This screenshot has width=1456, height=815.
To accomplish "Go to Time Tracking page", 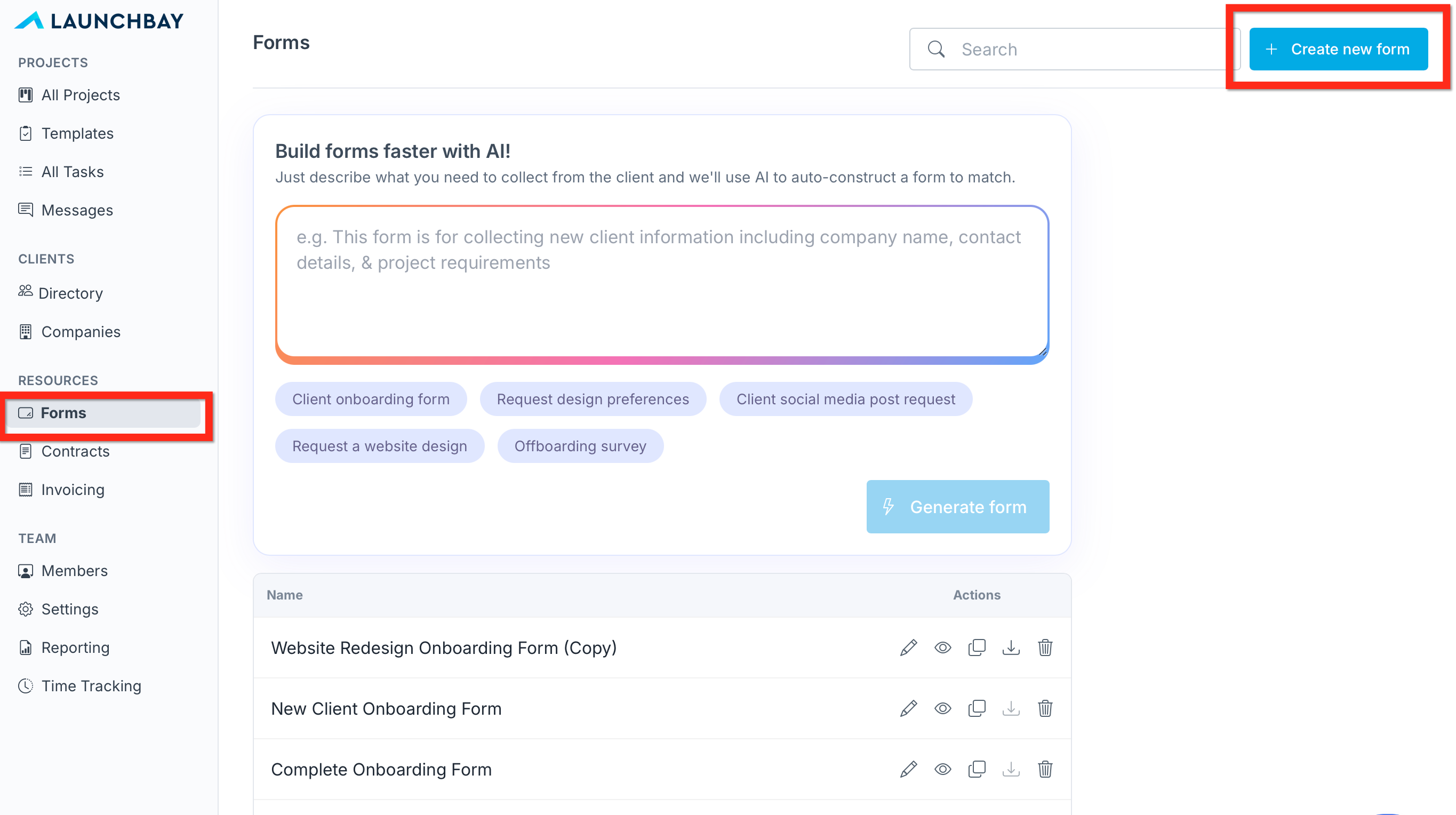I will [x=91, y=686].
